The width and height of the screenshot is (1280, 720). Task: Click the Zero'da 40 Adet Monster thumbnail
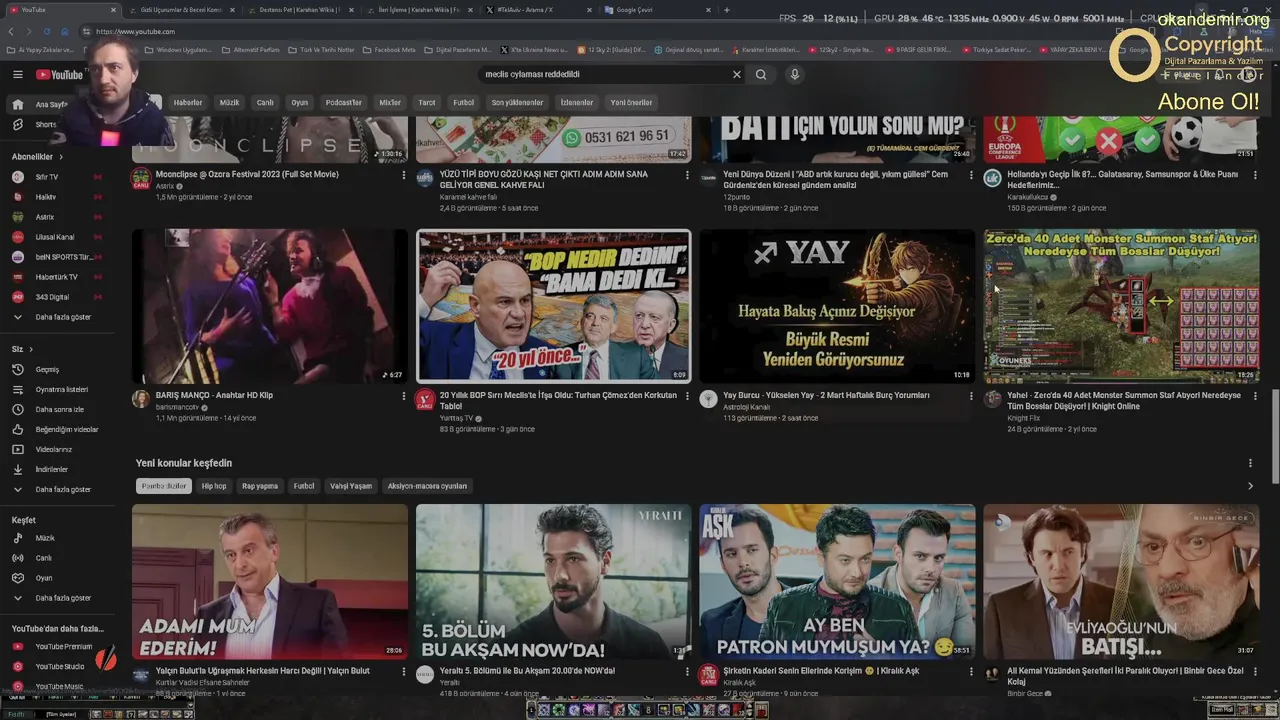coord(1121,306)
